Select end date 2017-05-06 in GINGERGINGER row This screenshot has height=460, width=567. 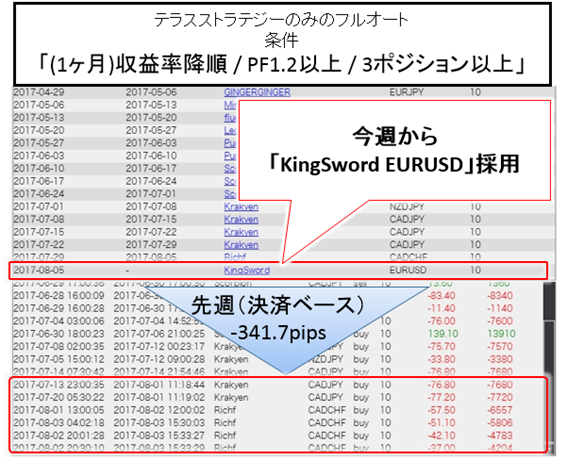coord(151,92)
